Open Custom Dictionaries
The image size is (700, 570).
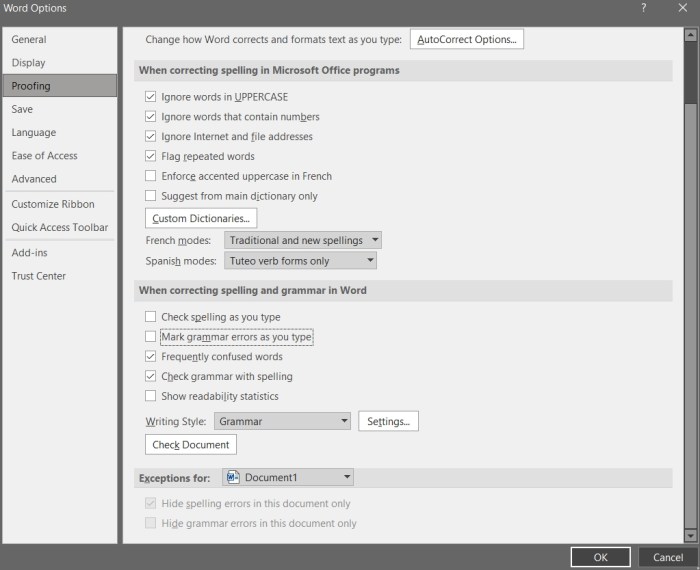201,218
